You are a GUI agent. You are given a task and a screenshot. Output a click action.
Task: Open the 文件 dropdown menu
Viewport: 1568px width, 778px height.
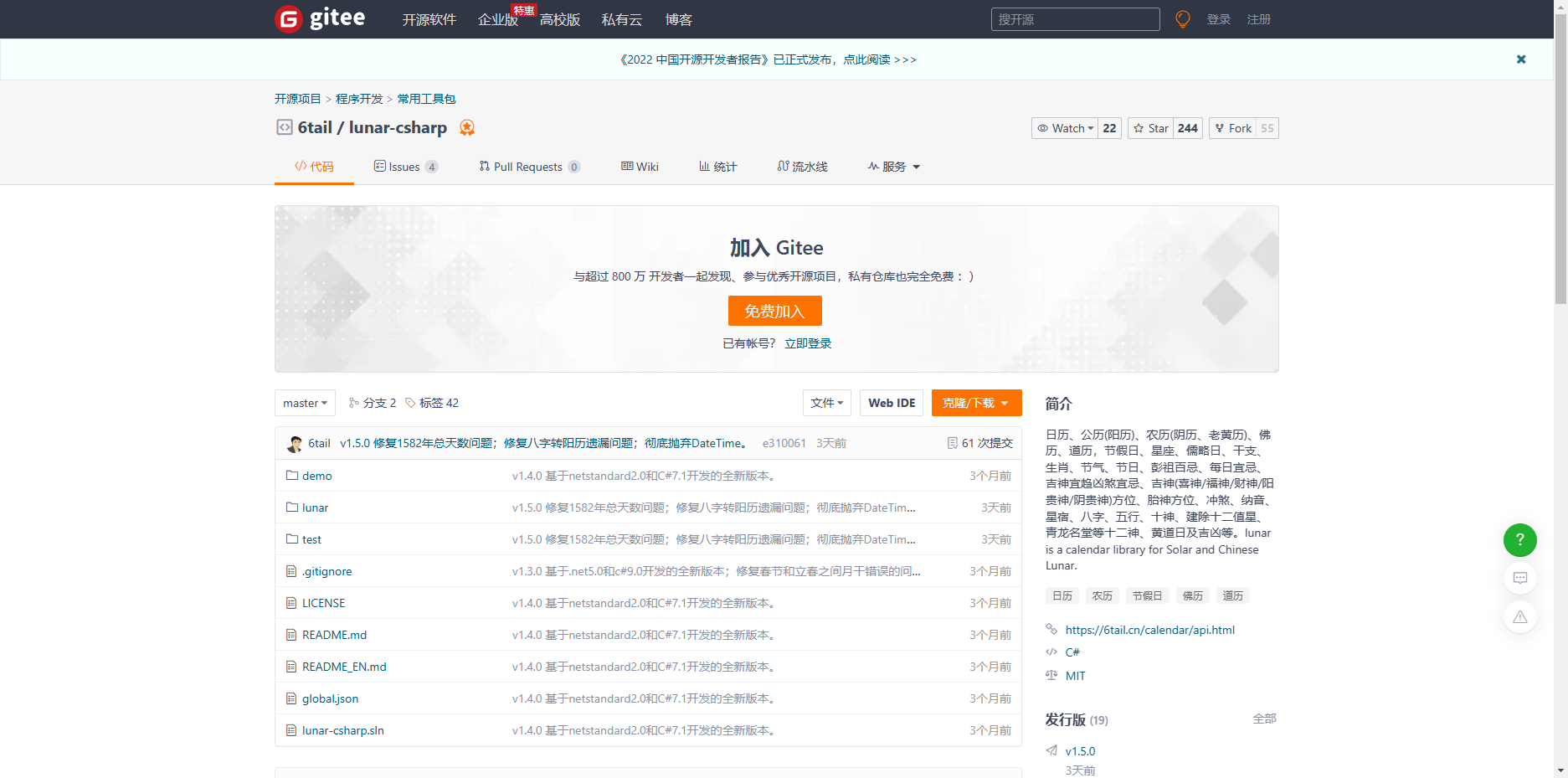point(827,403)
